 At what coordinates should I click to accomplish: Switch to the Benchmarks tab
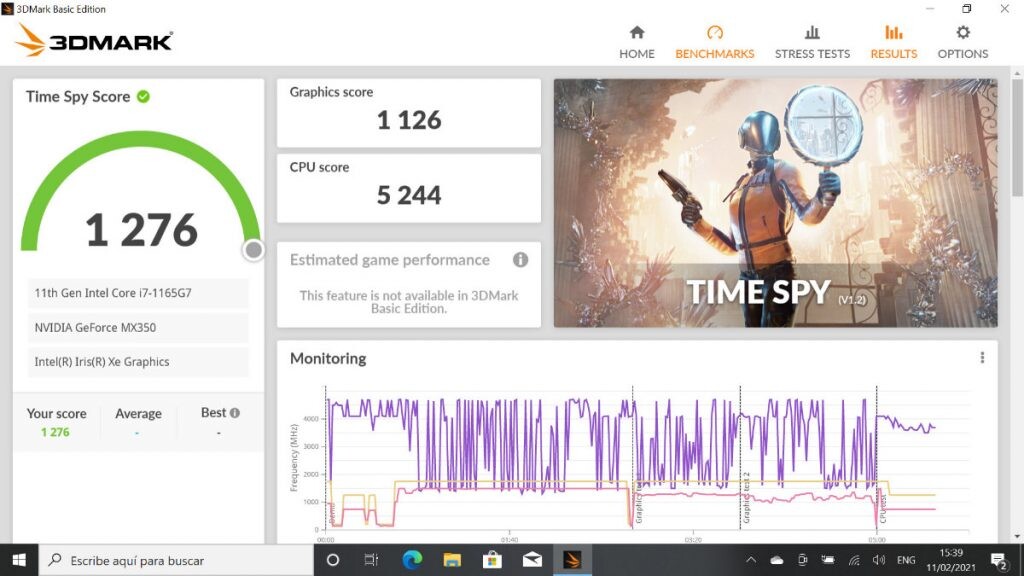pos(714,42)
